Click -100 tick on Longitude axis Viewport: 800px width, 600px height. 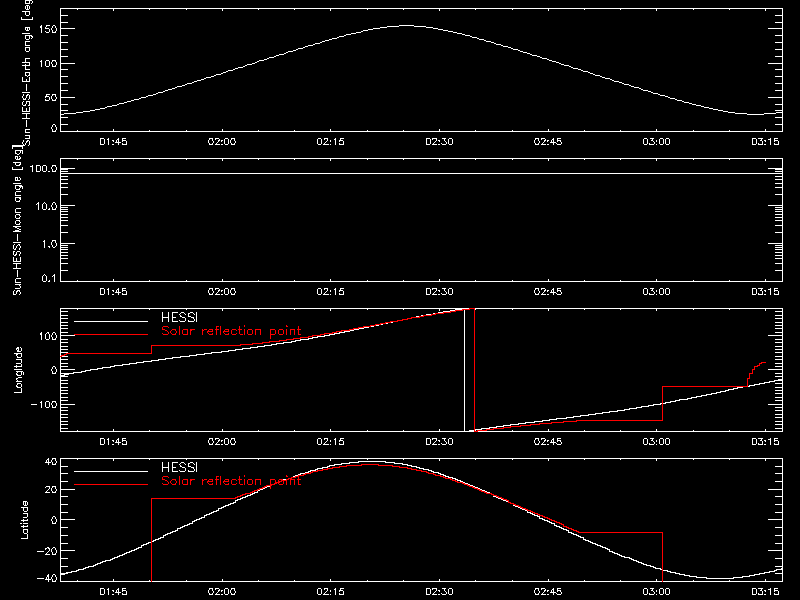tap(45, 404)
